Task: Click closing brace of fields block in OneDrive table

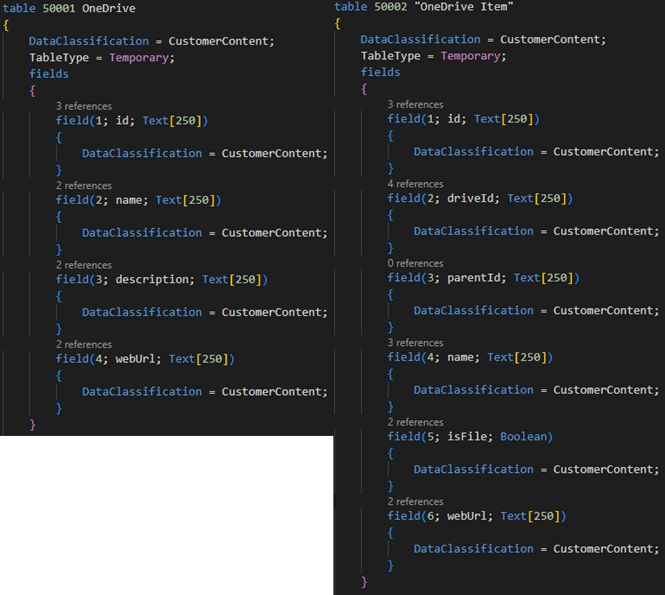Action: (33, 425)
